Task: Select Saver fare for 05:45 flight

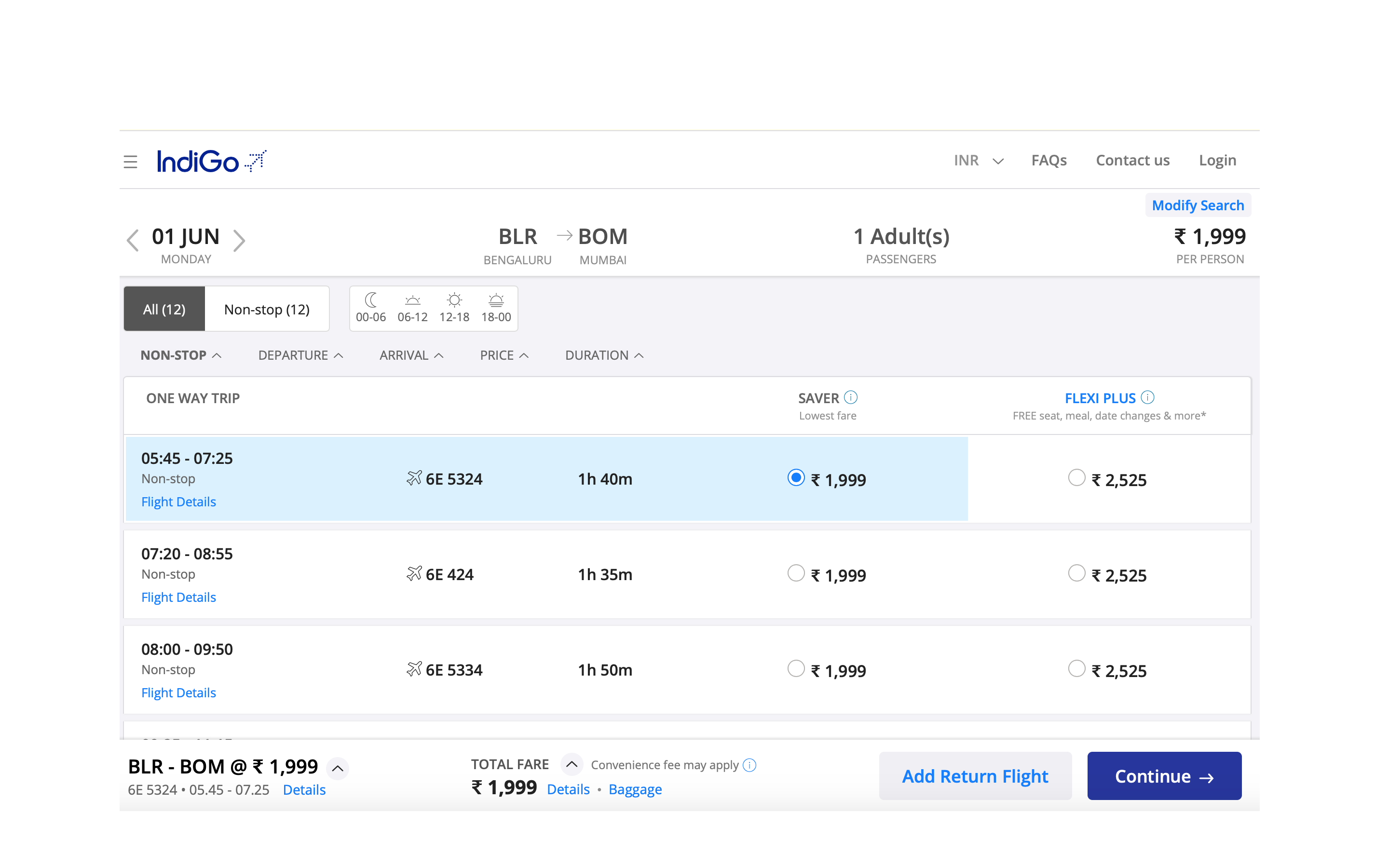Action: [796, 477]
